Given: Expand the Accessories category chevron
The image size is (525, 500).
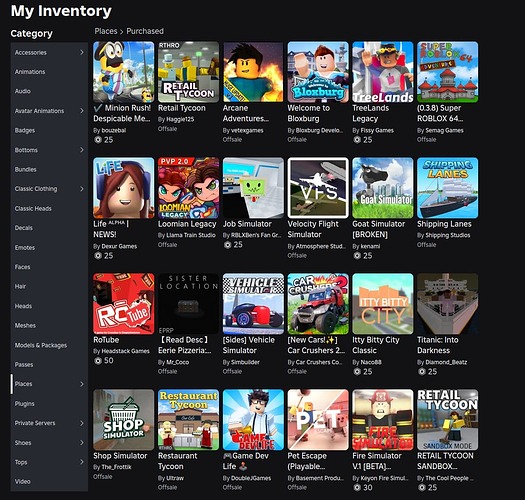Looking at the screenshot, I should [x=82, y=52].
